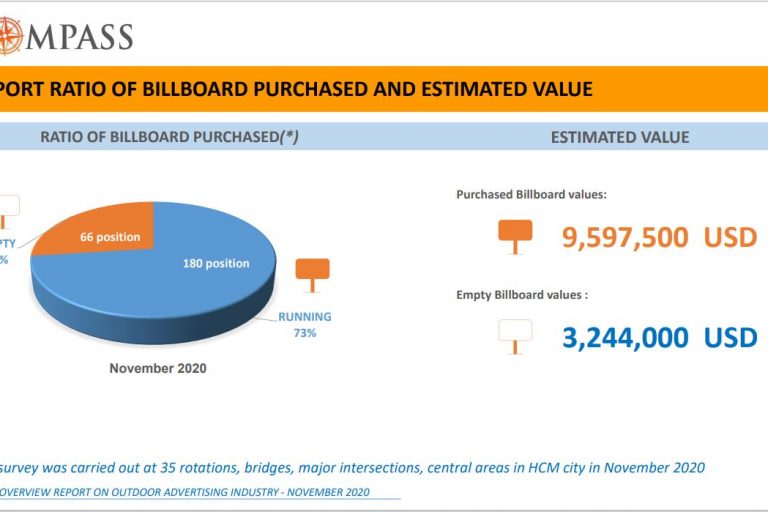Click the Empty Billboard values label
The width and height of the screenshot is (768, 512).
click(x=522, y=295)
